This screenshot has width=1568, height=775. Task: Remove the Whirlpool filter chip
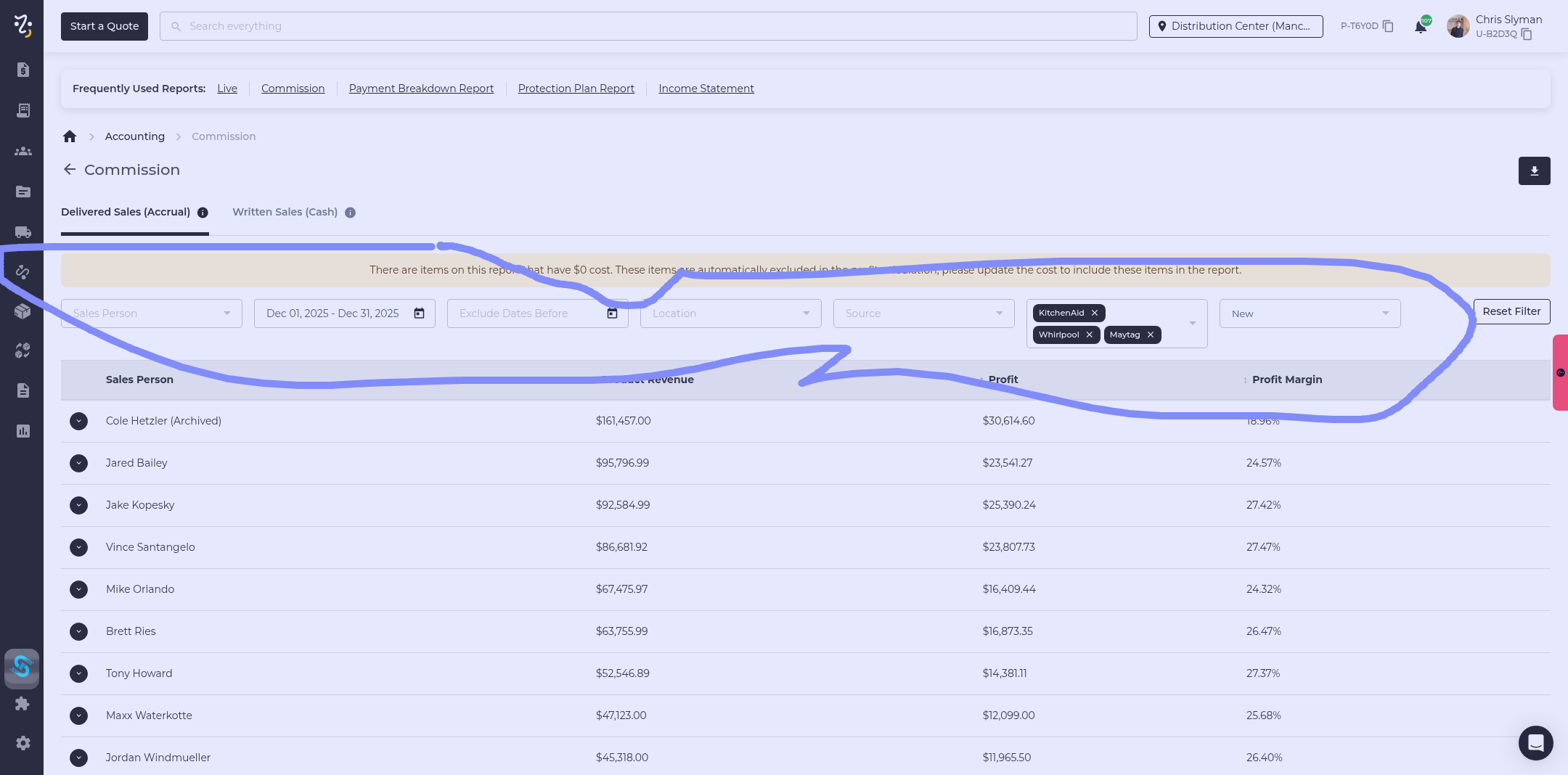pyautogui.click(x=1090, y=335)
